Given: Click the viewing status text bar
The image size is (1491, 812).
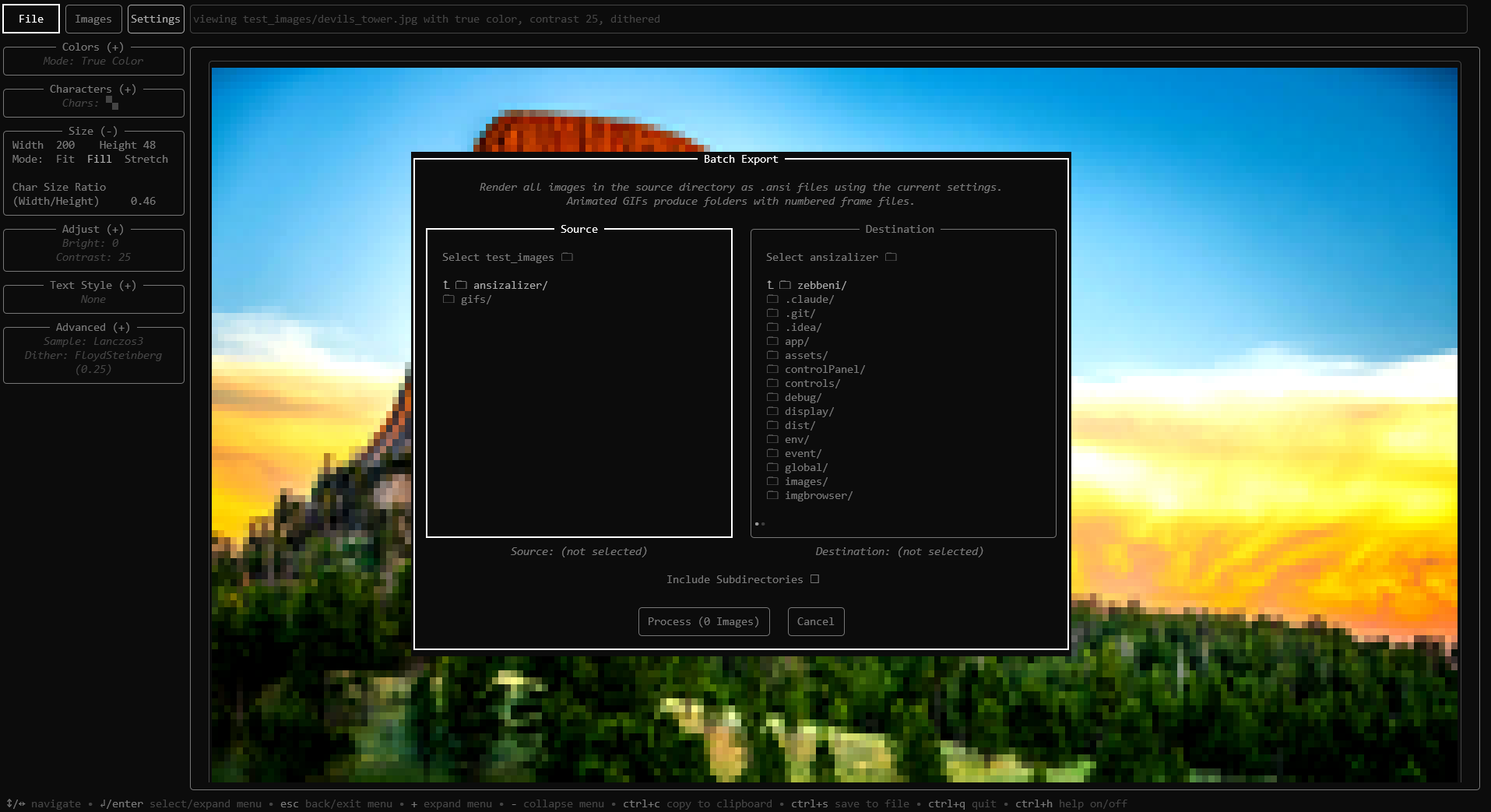Looking at the screenshot, I should (x=828, y=19).
